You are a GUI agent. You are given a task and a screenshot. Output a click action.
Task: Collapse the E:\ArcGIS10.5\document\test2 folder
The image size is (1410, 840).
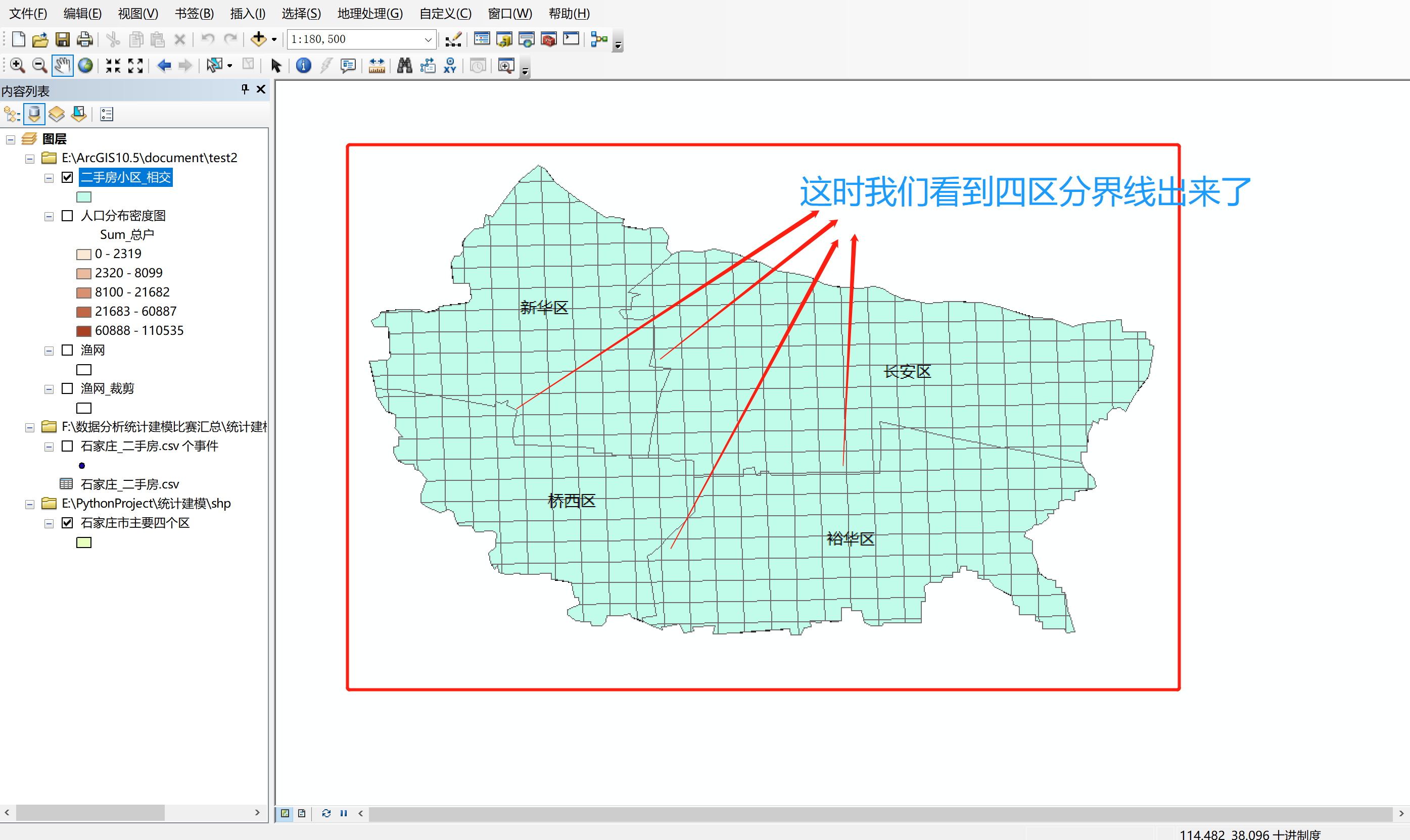click(30, 159)
